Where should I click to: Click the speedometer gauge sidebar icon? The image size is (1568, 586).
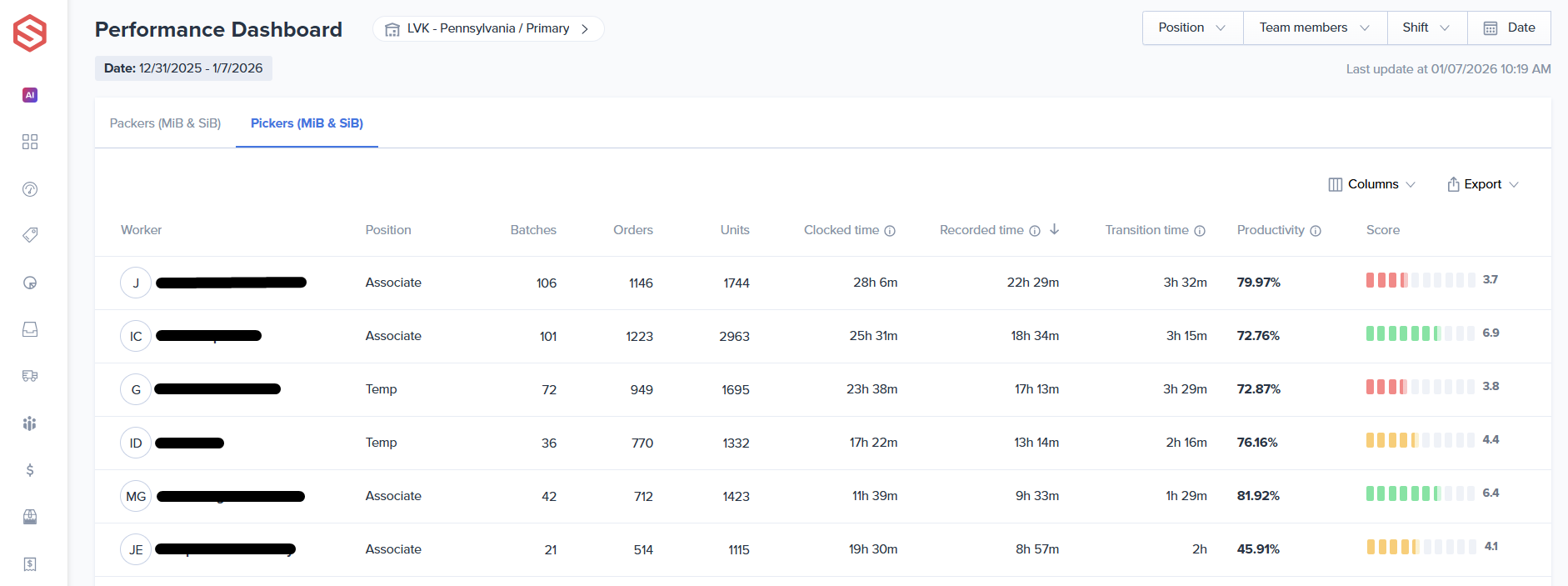pos(30,189)
